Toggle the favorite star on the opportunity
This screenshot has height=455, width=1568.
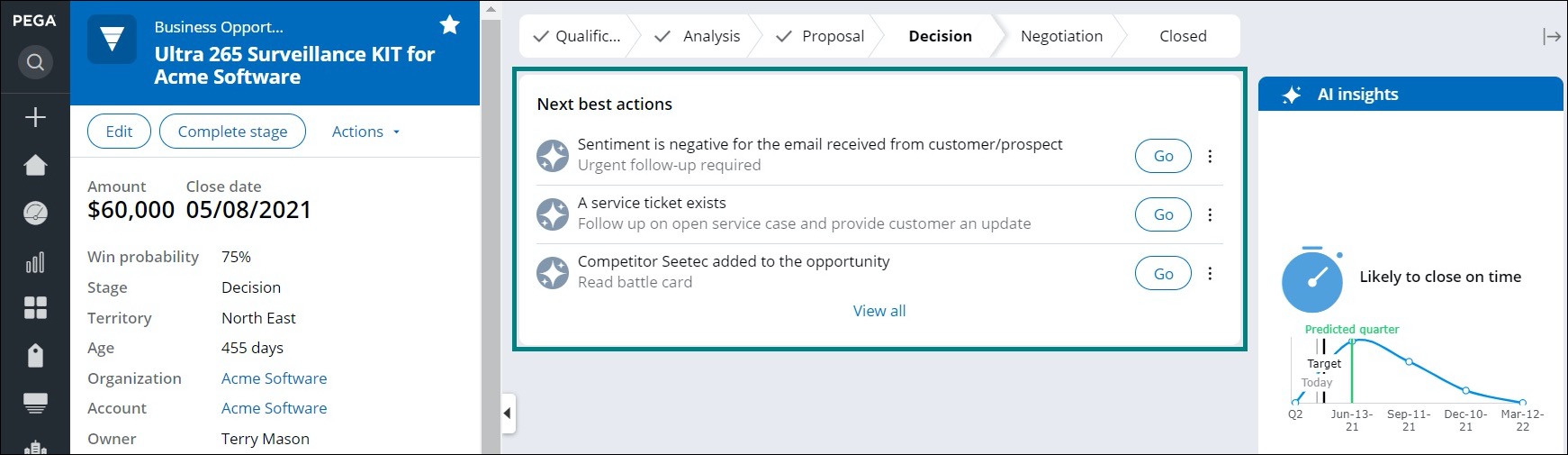point(450,25)
